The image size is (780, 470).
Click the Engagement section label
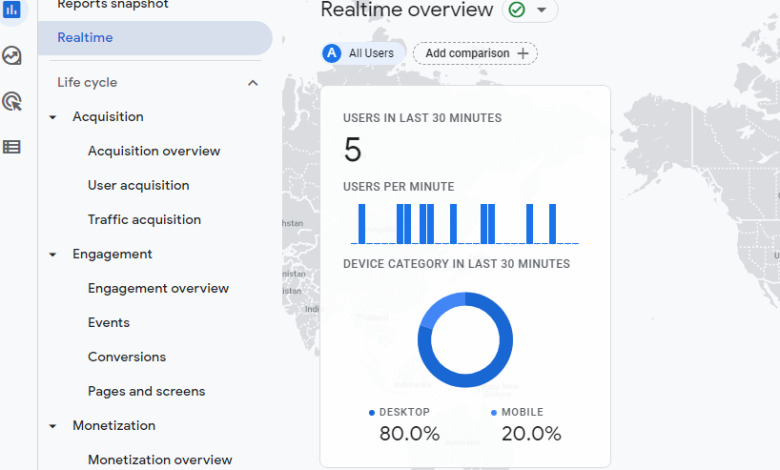click(x=112, y=254)
